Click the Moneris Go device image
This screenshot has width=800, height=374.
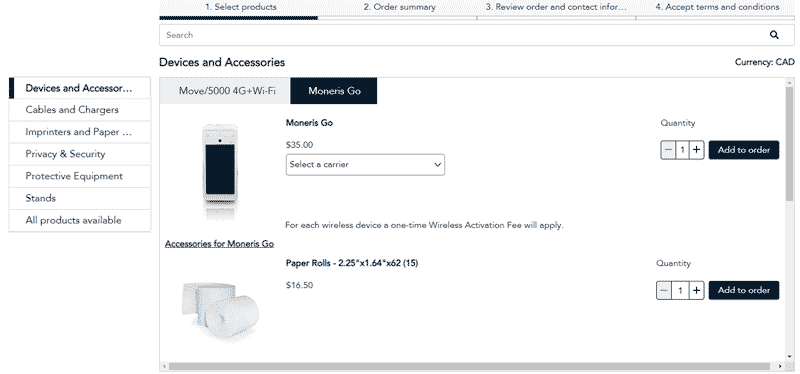(x=220, y=171)
